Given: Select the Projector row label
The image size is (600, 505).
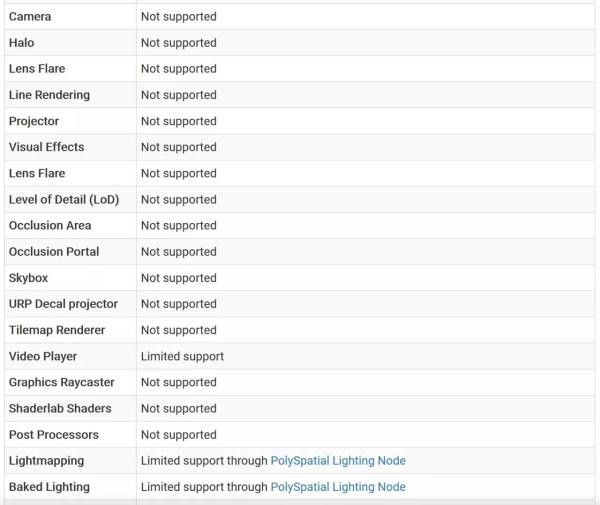Looking at the screenshot, I should tap(34, 121).
